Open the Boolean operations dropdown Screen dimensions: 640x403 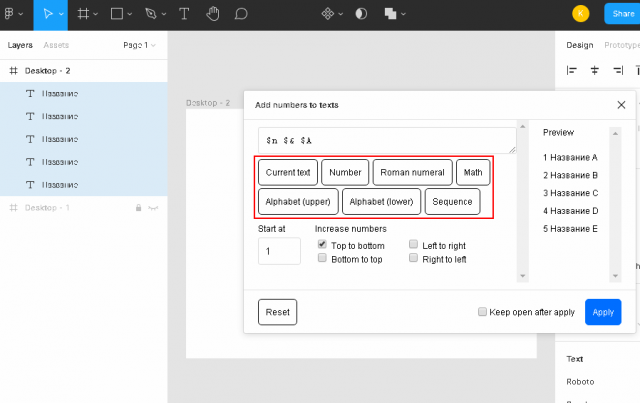(393, 14)
